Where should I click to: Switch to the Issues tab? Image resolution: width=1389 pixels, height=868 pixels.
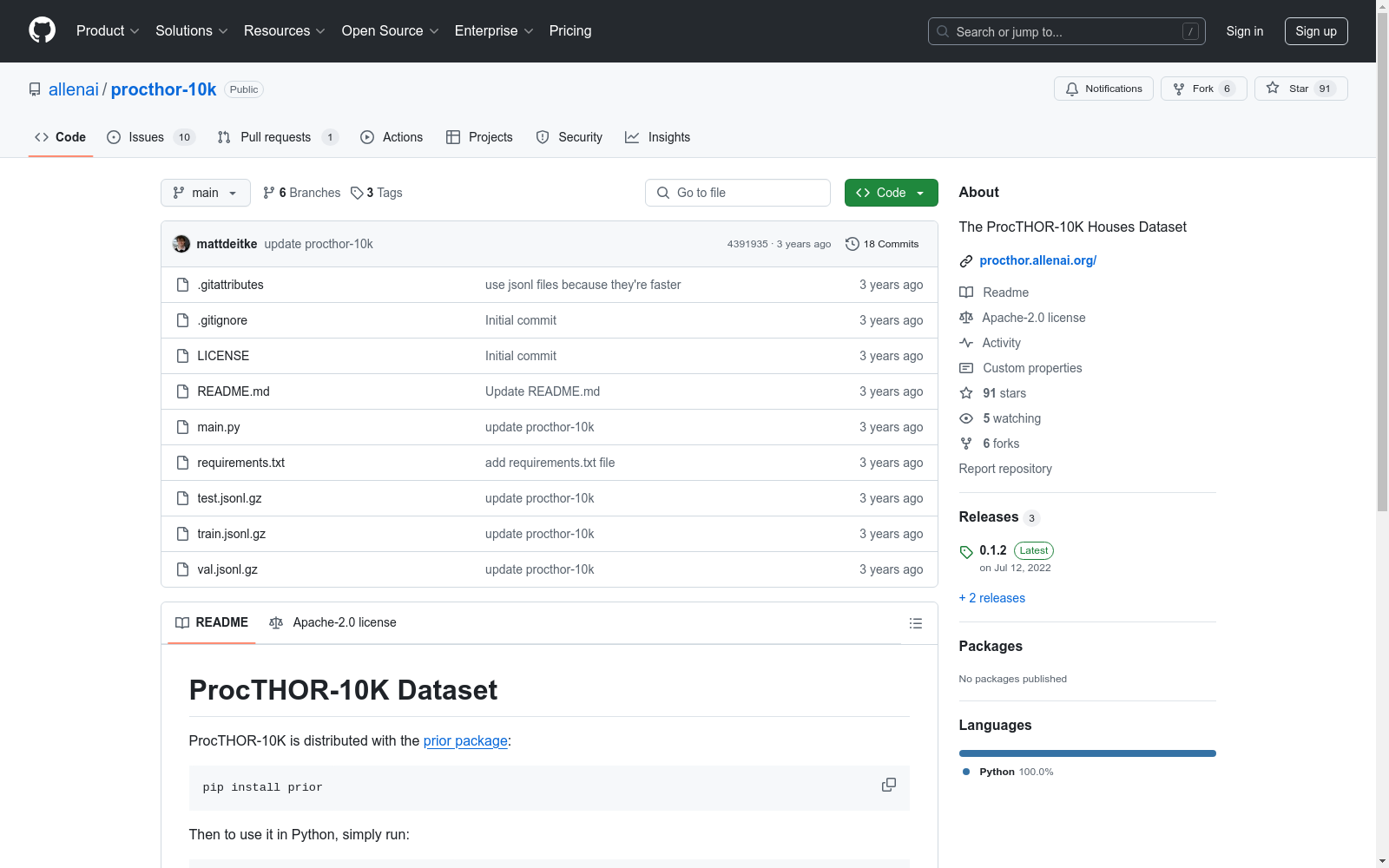click(151, 137)
